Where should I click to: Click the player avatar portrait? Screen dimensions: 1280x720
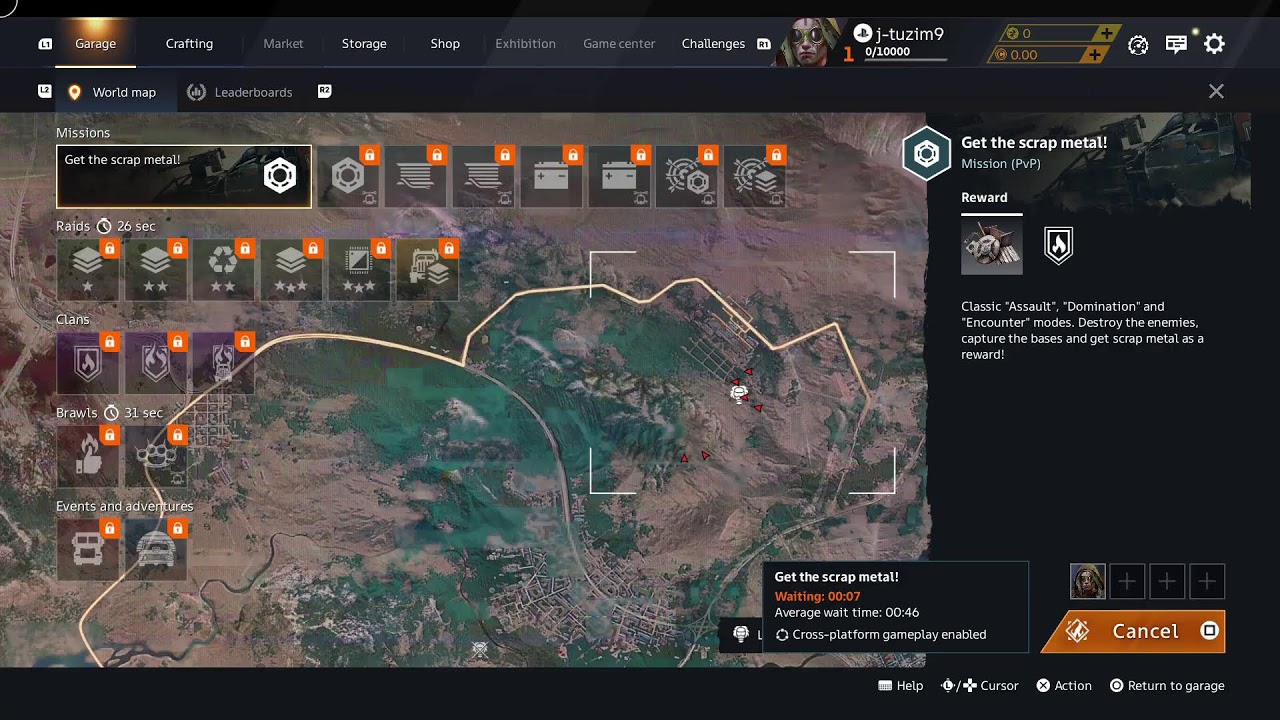[808, 42]
